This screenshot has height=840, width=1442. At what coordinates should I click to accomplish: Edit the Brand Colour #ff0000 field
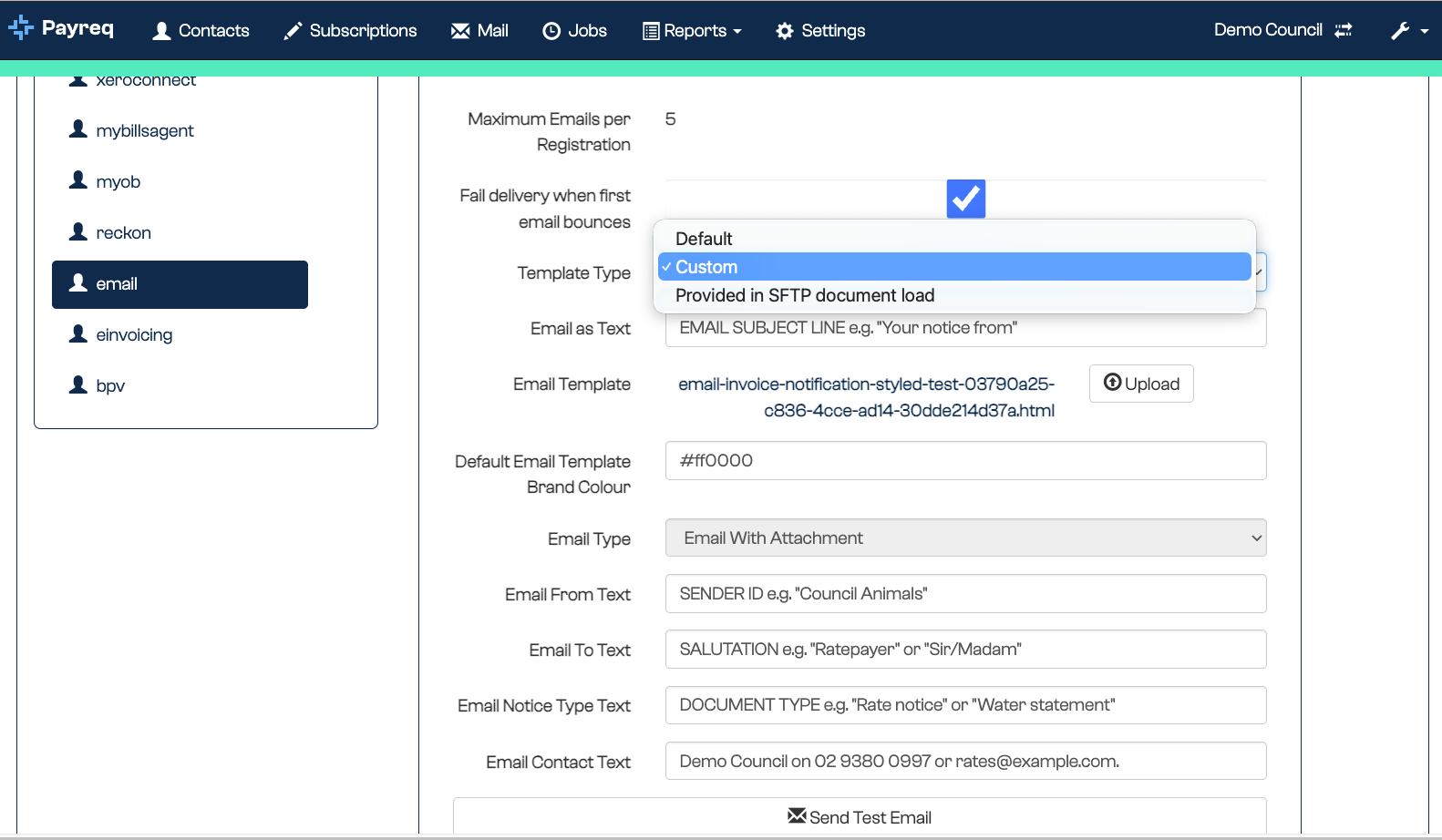966,460
